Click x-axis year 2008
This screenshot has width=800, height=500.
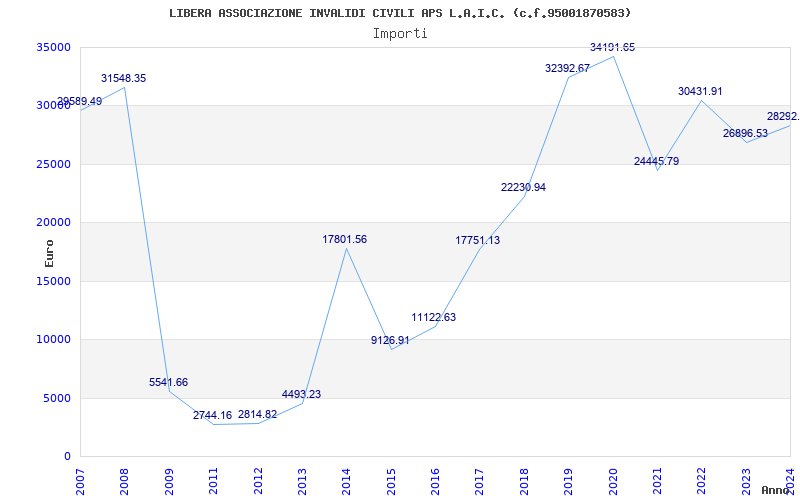click(124, 482)
